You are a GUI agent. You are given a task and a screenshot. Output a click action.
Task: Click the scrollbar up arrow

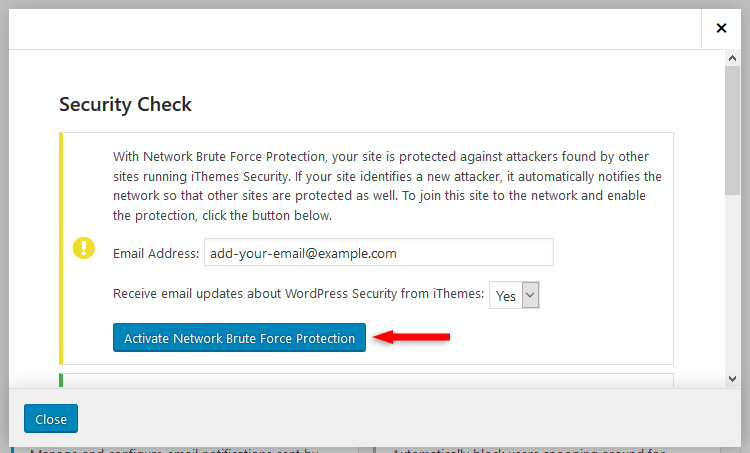pos(732,58)
